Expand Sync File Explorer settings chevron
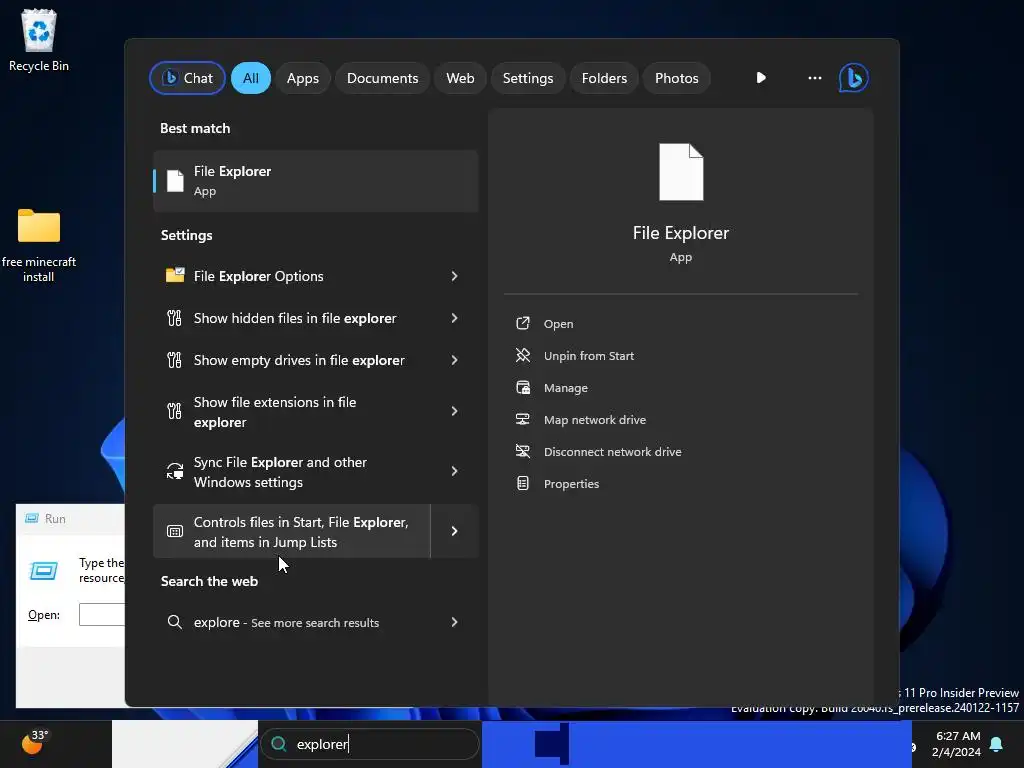The height and width of the screenshot is (768, 1024). 455,472
